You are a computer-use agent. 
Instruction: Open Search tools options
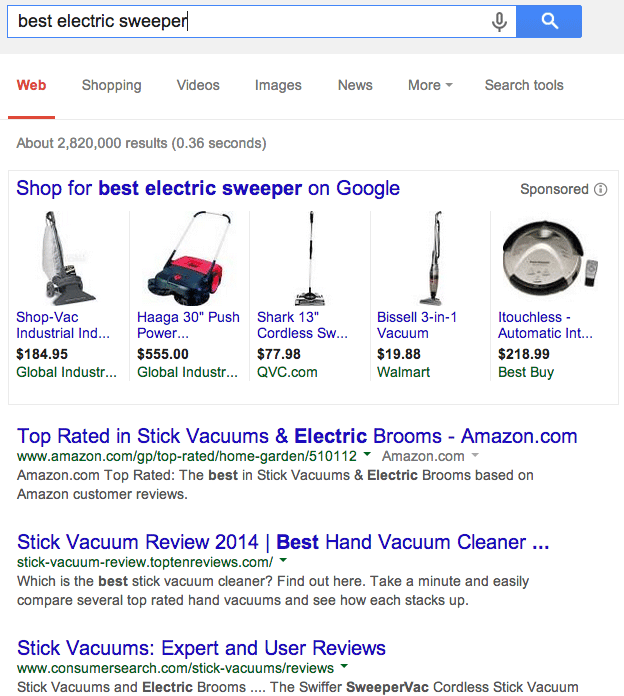tap(524, 85)
